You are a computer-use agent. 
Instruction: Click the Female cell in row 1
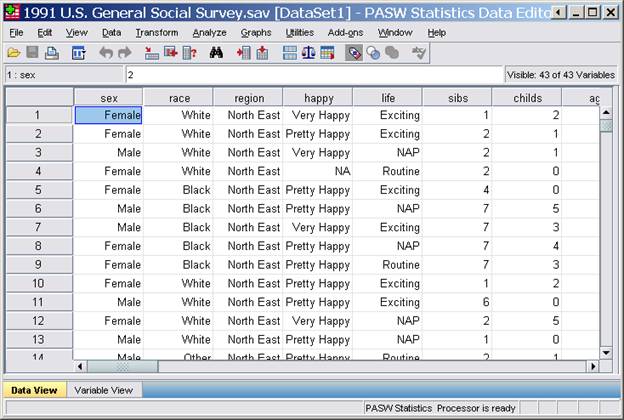click(109, 115)
